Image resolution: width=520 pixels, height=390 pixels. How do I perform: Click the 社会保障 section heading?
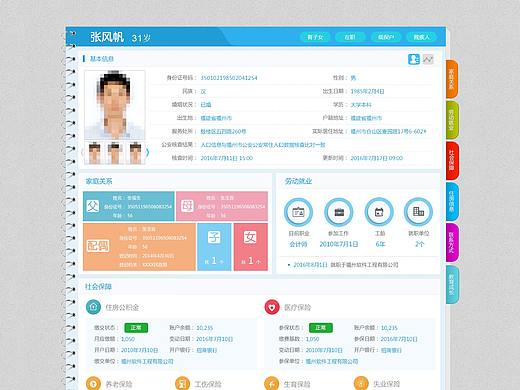pos(98,287)
